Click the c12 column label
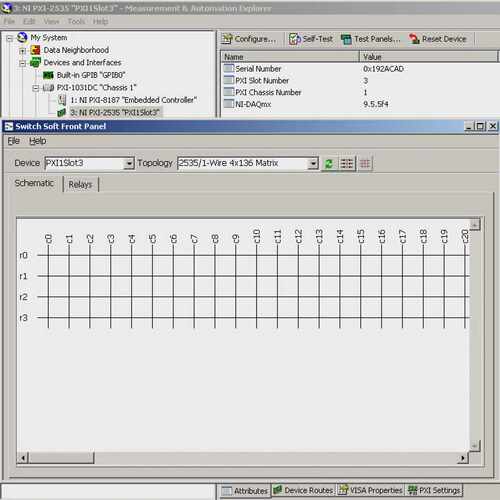The height and width of the screenshot is (500, 500). pyautogui.click(x=298, y=237)
